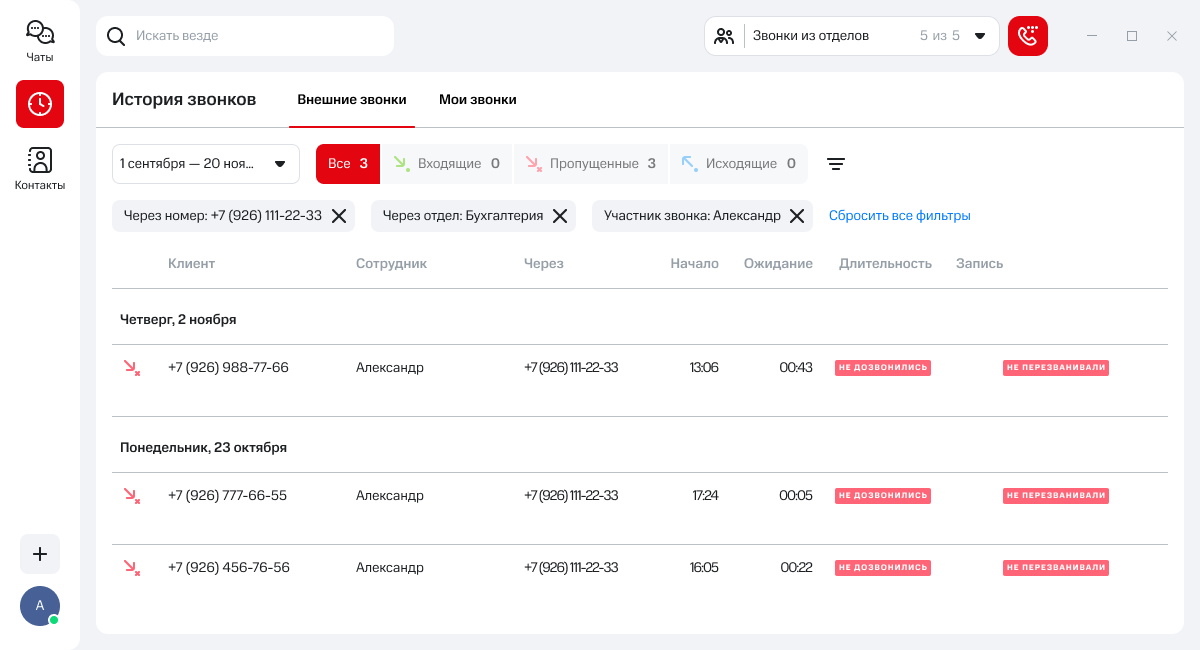Open the additional filters icon
Screen dimensions: 1200x650
[836, 164]
